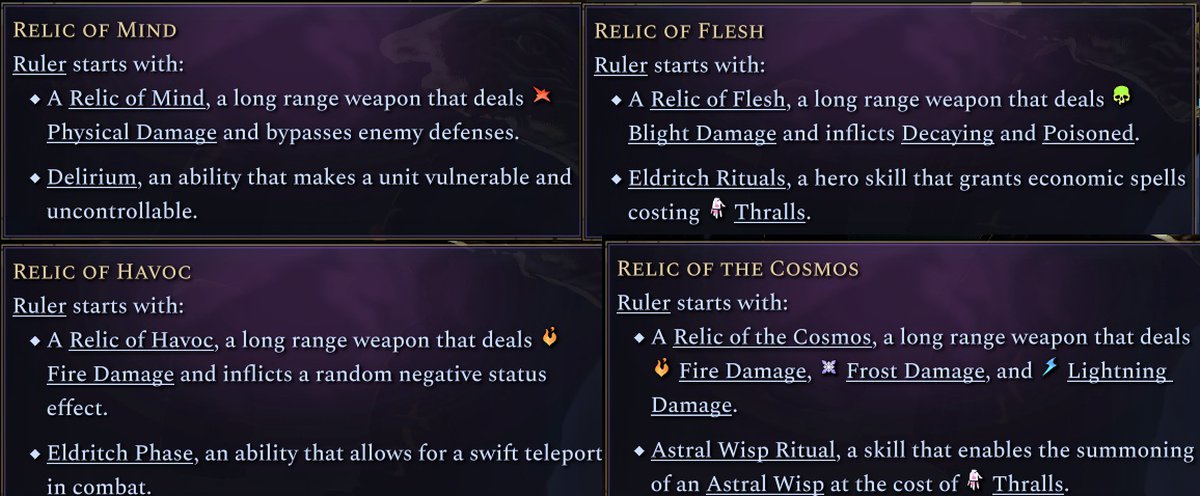Open the Delirium ability link
The width and height of the screenshot is (1200, 496).
[x=89, y=177]
